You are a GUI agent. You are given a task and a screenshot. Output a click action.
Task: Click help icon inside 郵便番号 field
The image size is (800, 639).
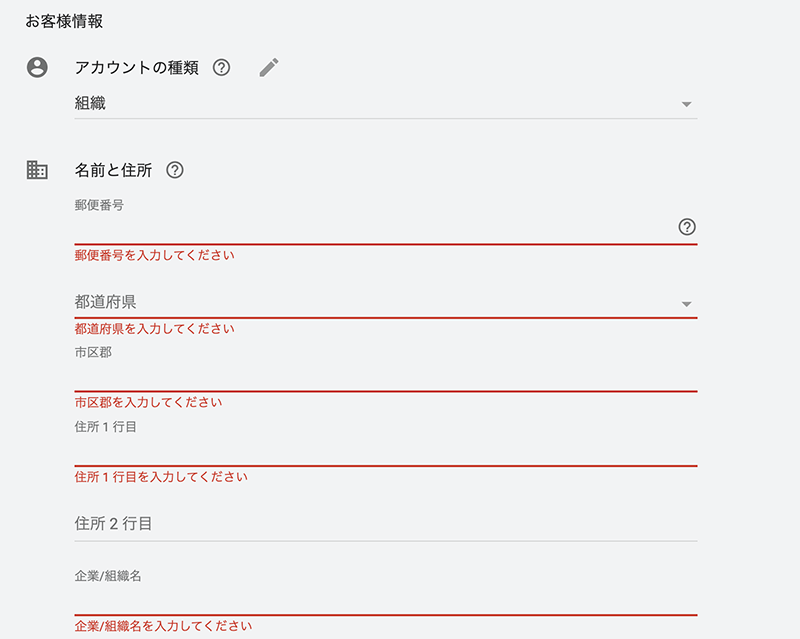[x=687, y=227]
